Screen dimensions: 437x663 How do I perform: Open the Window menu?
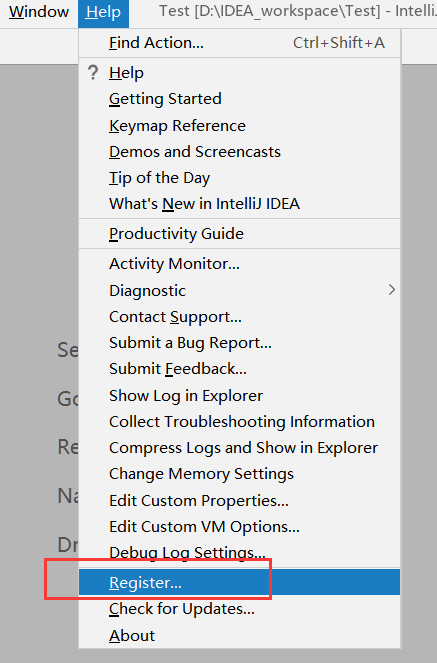[x=39, y=12]
